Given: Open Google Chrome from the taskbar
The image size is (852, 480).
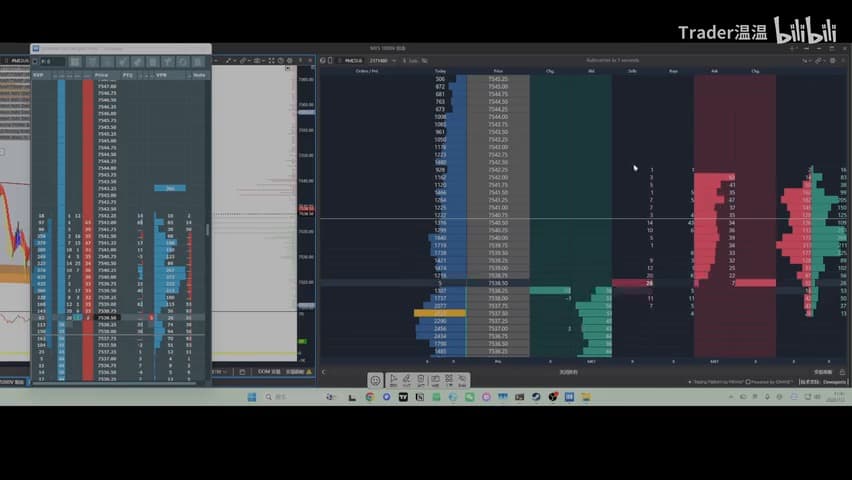Looking at the screenshot, I should tap(370, 397).
